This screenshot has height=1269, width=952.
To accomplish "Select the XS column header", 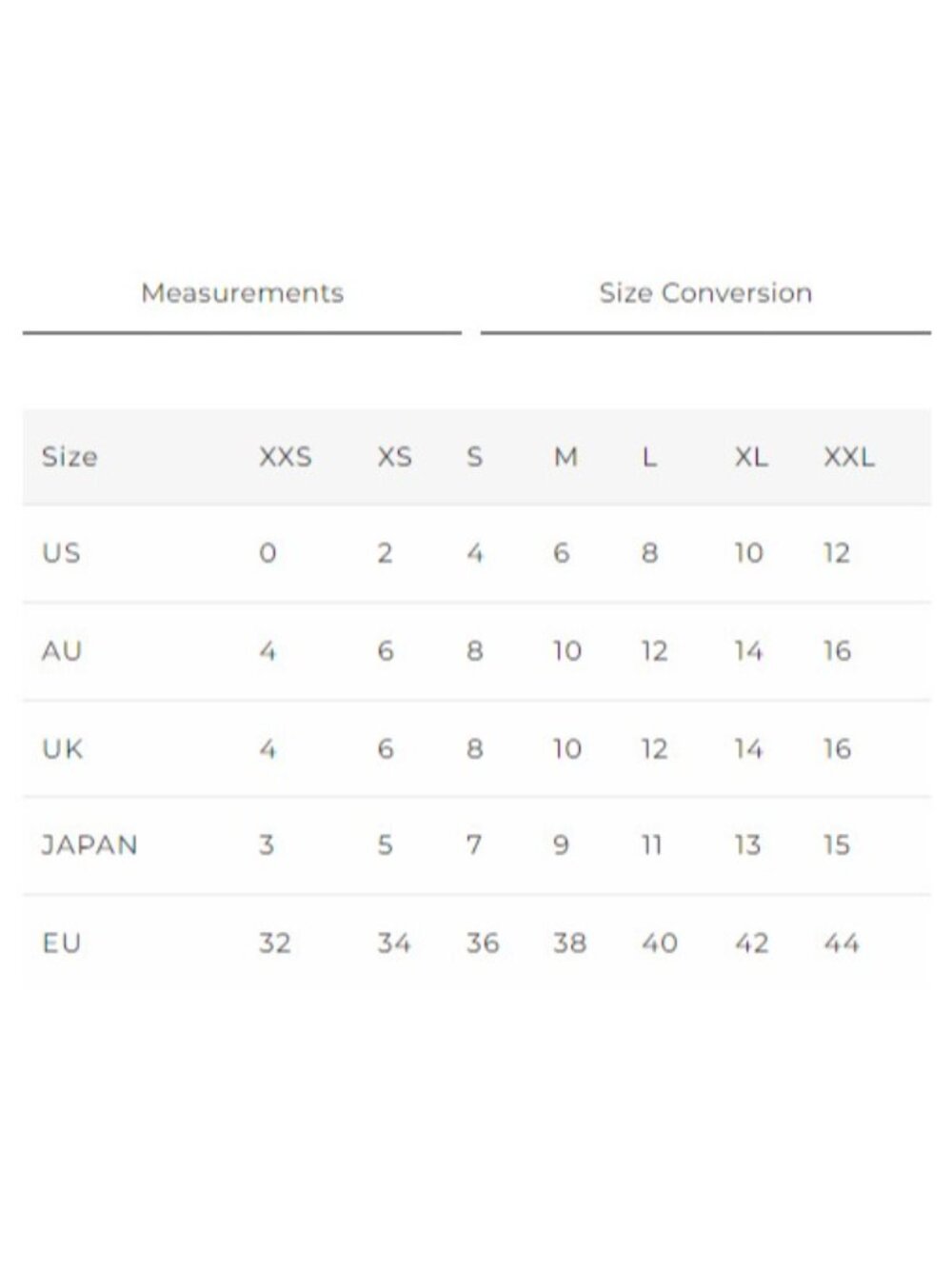I will click(394, 457).
